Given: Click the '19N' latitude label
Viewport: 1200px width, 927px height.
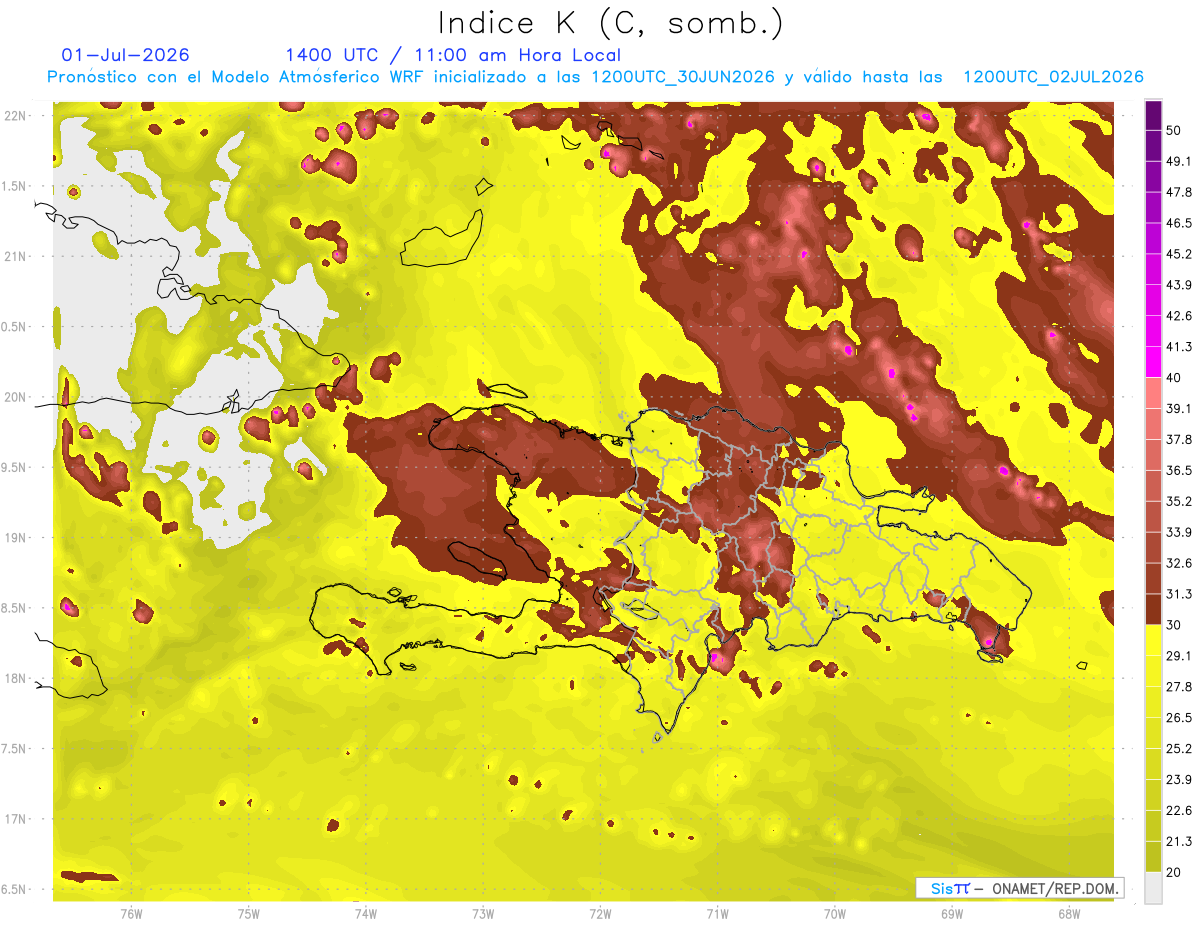Looking at the screenshot, I should (x=16, y=538).
